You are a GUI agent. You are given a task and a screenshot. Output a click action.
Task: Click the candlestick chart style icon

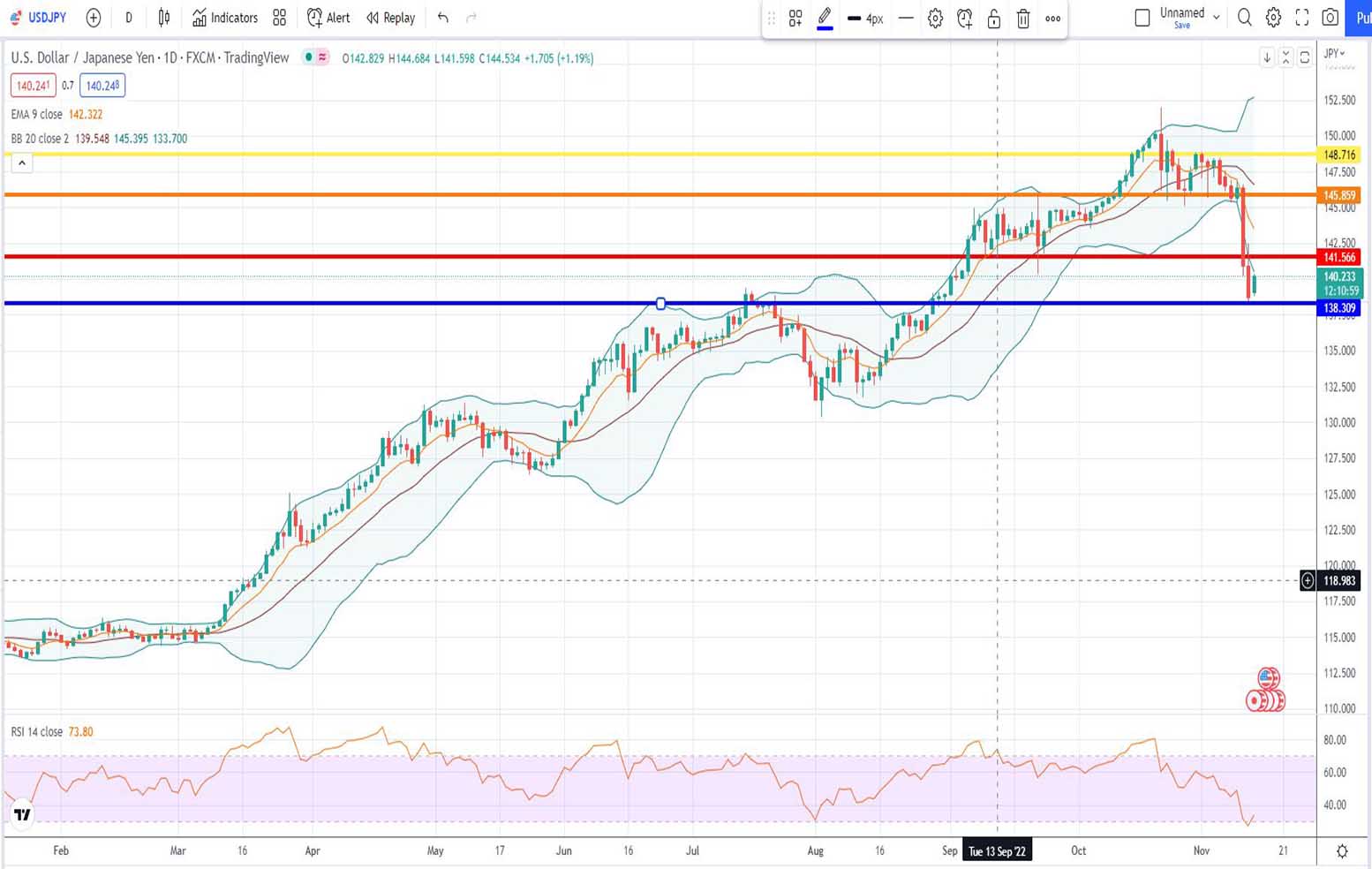pos(164,18)
